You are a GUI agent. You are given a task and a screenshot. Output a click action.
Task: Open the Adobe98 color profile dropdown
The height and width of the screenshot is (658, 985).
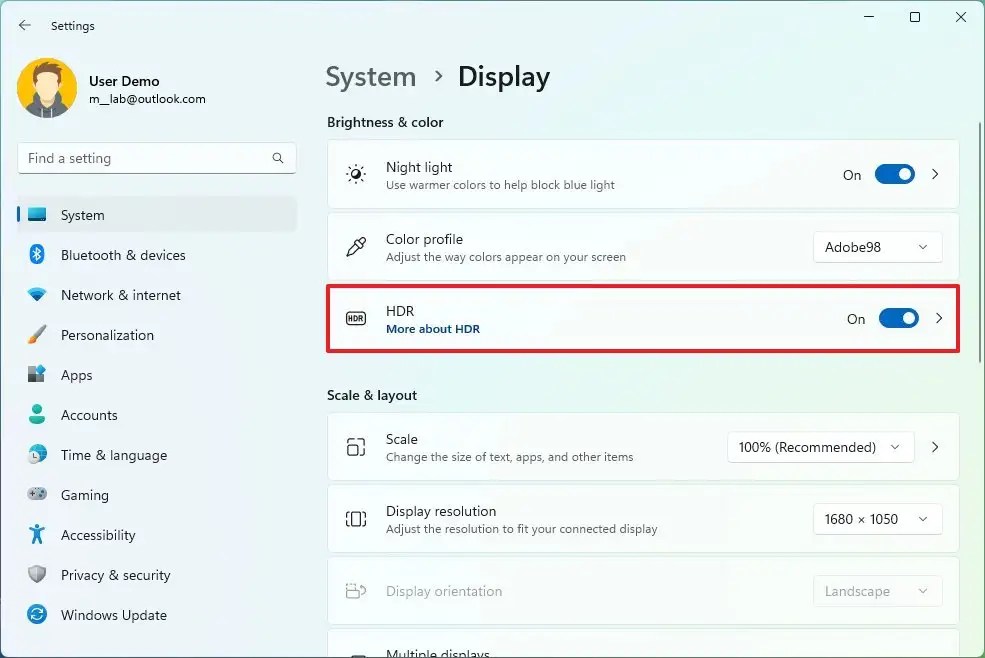click(877, 246)
